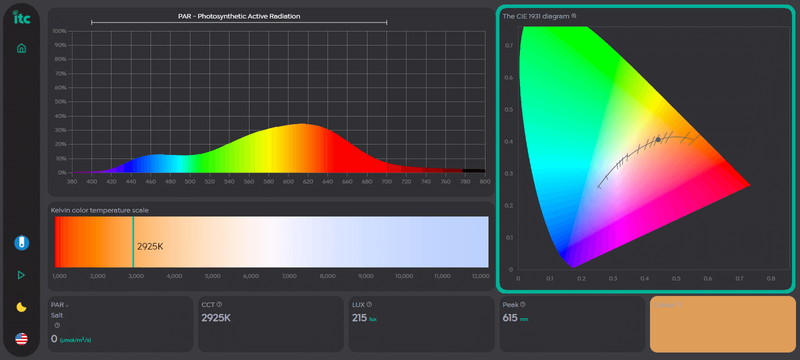Start measurement with the green play icon
The width and height of the screenshot is (800, 360).
click(x=21, y=275)
